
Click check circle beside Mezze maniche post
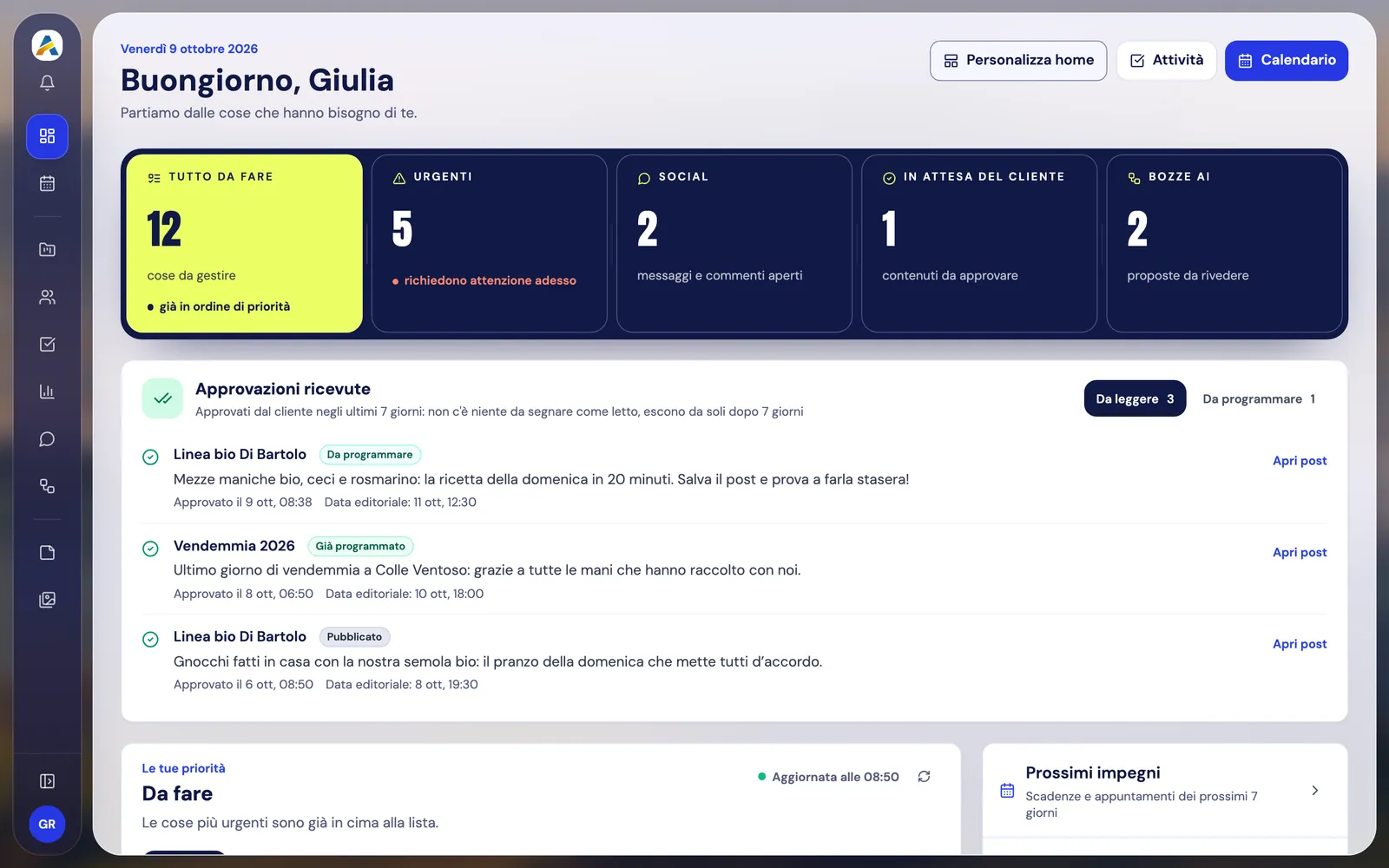150,457
